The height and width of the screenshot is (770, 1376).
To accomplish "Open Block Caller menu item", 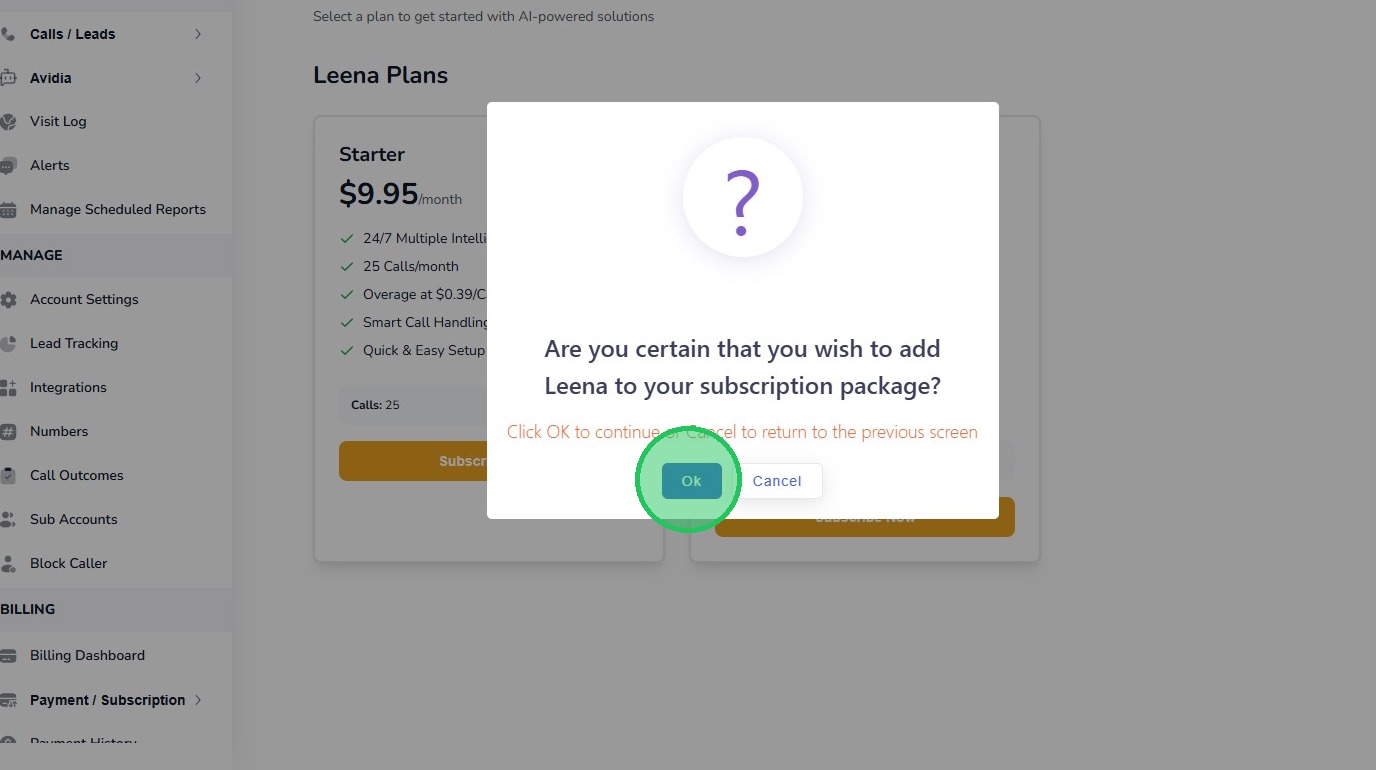I will coord(68,563).
